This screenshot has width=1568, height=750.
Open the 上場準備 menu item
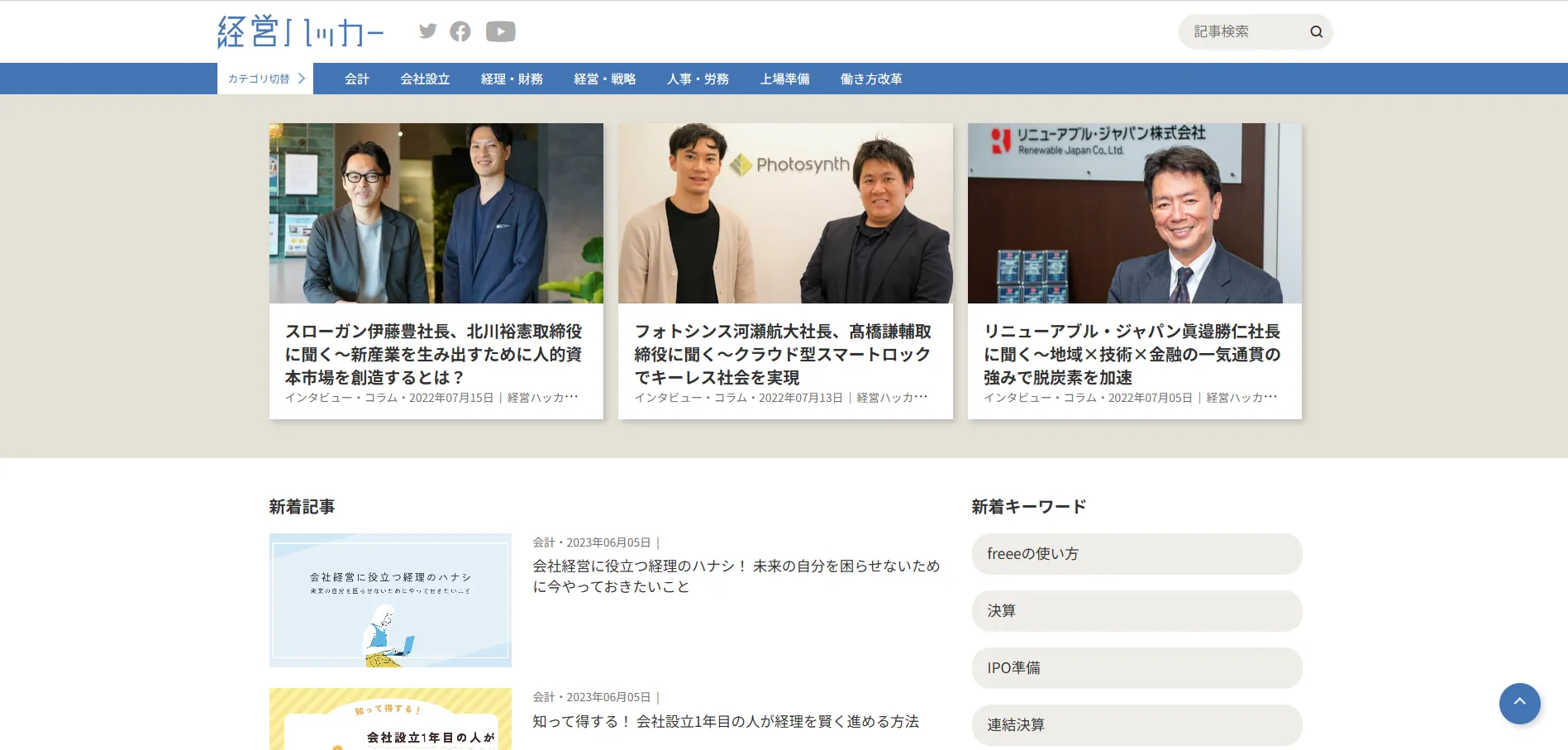(x=785, y=79)
